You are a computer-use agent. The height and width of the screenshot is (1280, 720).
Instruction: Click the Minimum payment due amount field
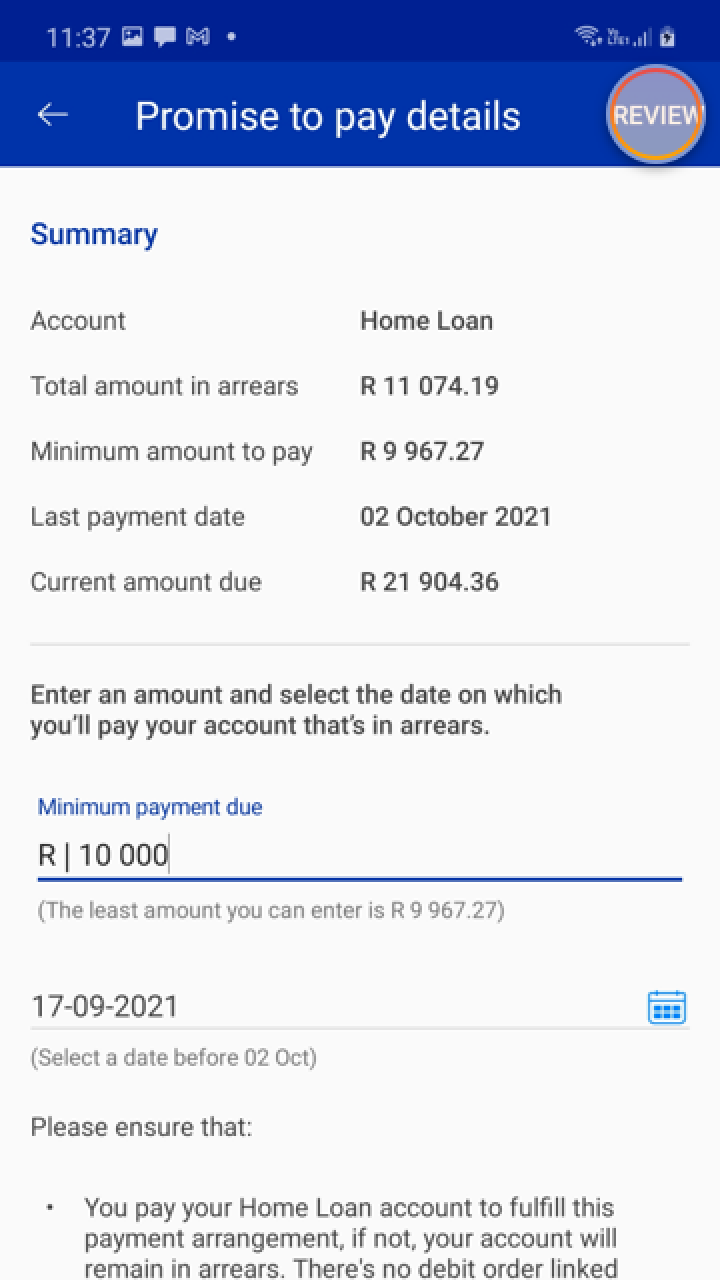[x=358, y=856]
